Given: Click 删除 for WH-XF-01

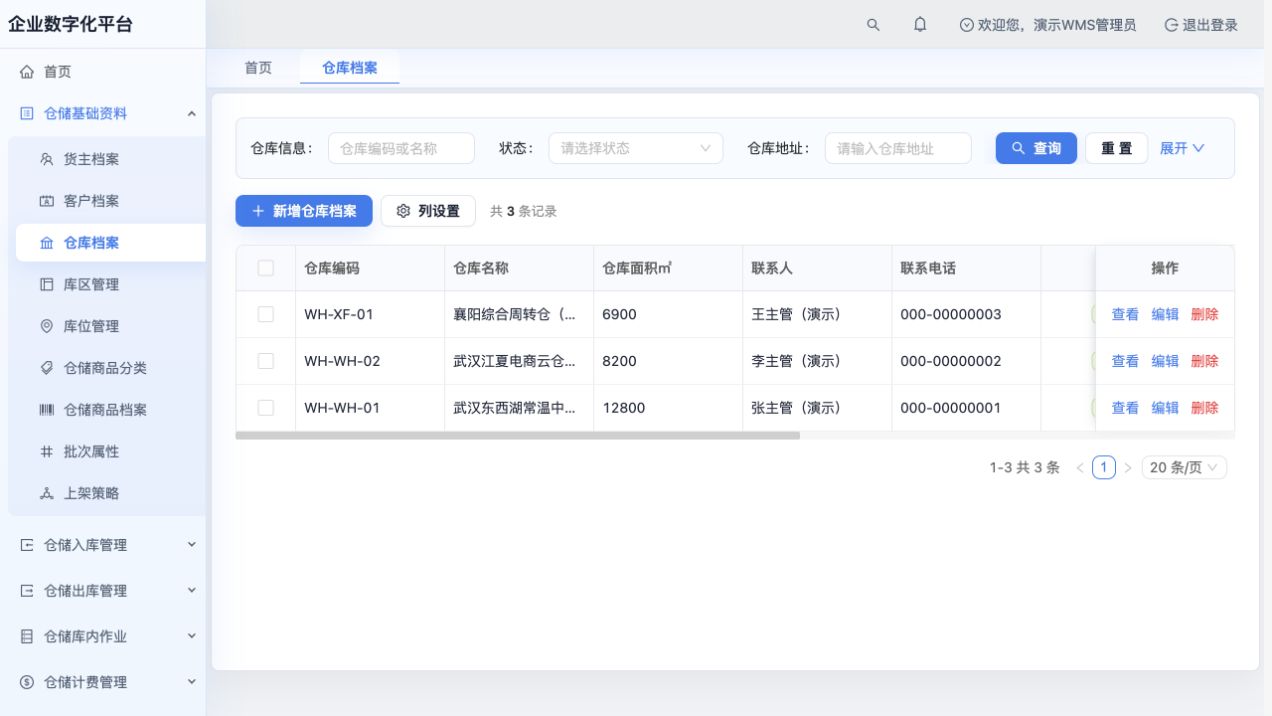Looking at the screenshot, I should point(1205,314).
